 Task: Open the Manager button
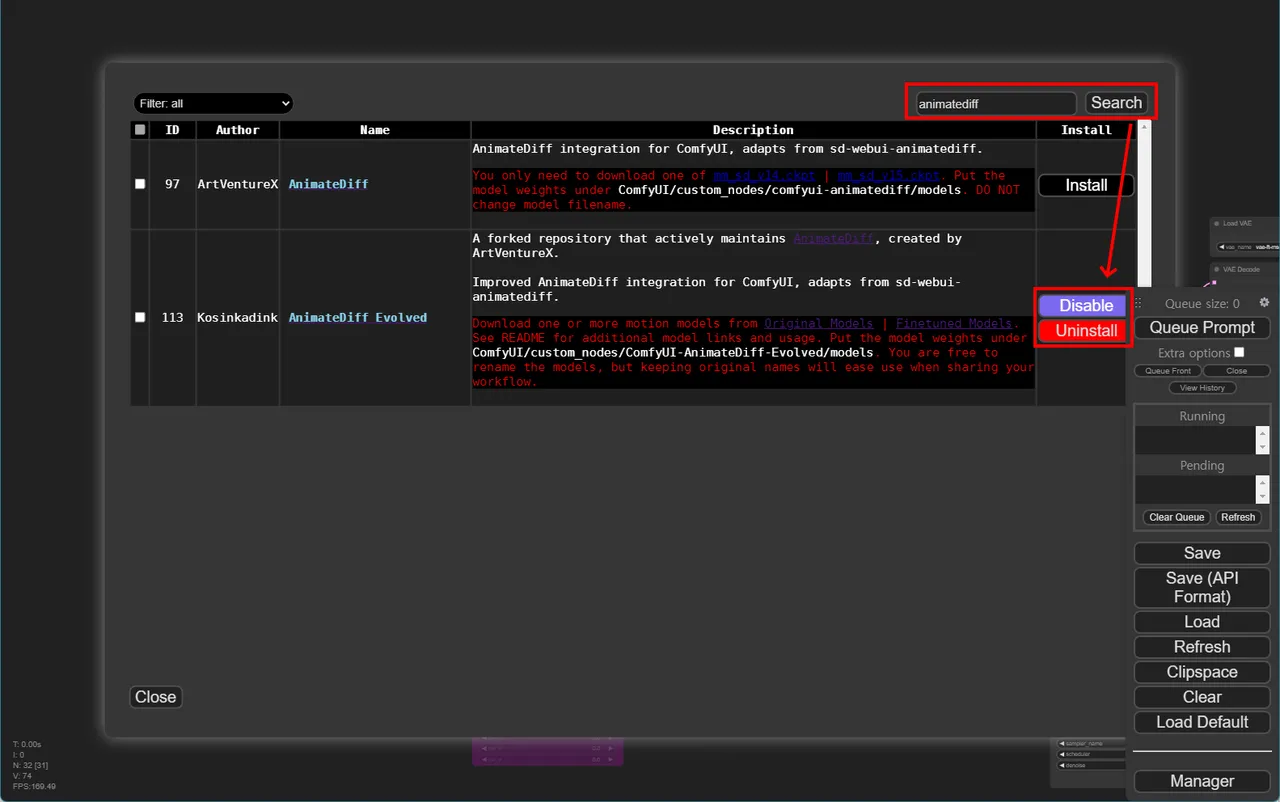click(x=1202, y=781)
